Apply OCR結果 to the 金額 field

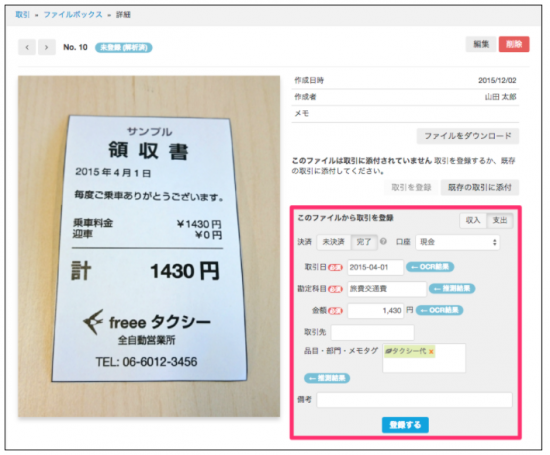[440, 310]
